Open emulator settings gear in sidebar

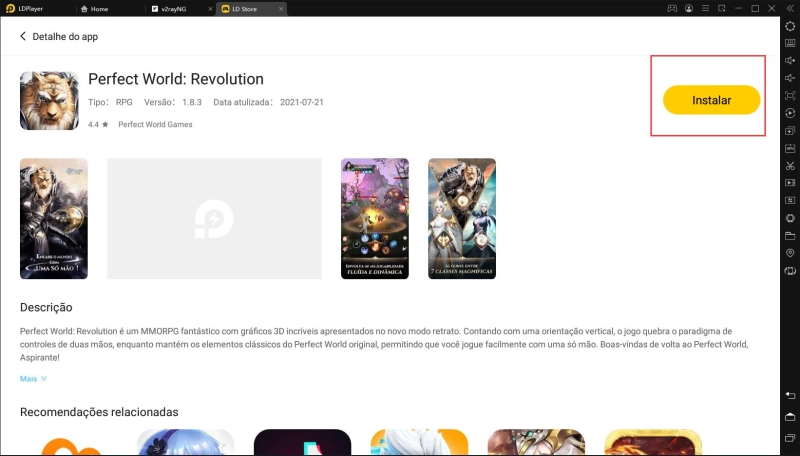[x=790, y=26]
